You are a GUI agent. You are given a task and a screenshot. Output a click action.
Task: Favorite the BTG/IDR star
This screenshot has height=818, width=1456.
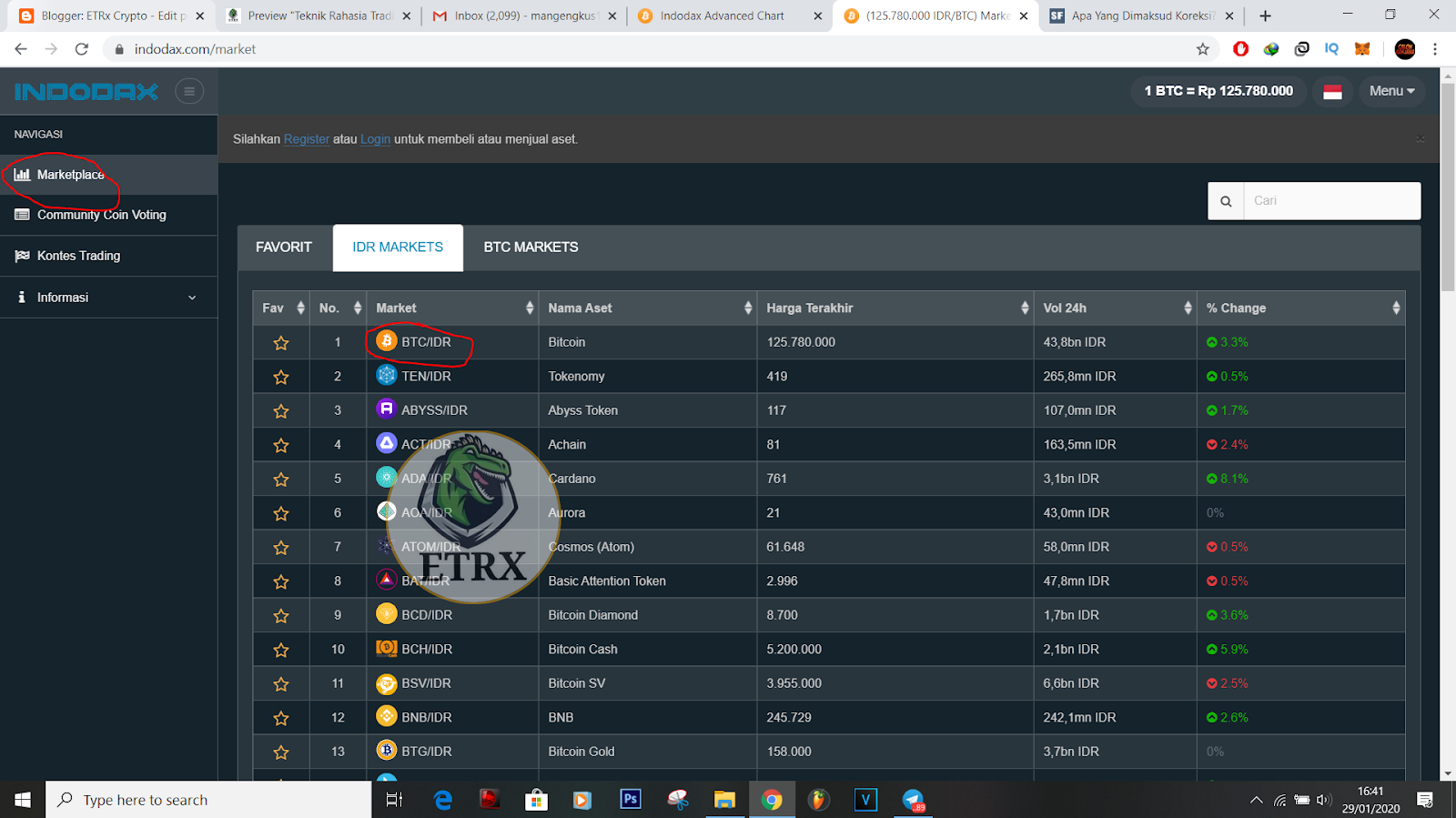(281, 752)
